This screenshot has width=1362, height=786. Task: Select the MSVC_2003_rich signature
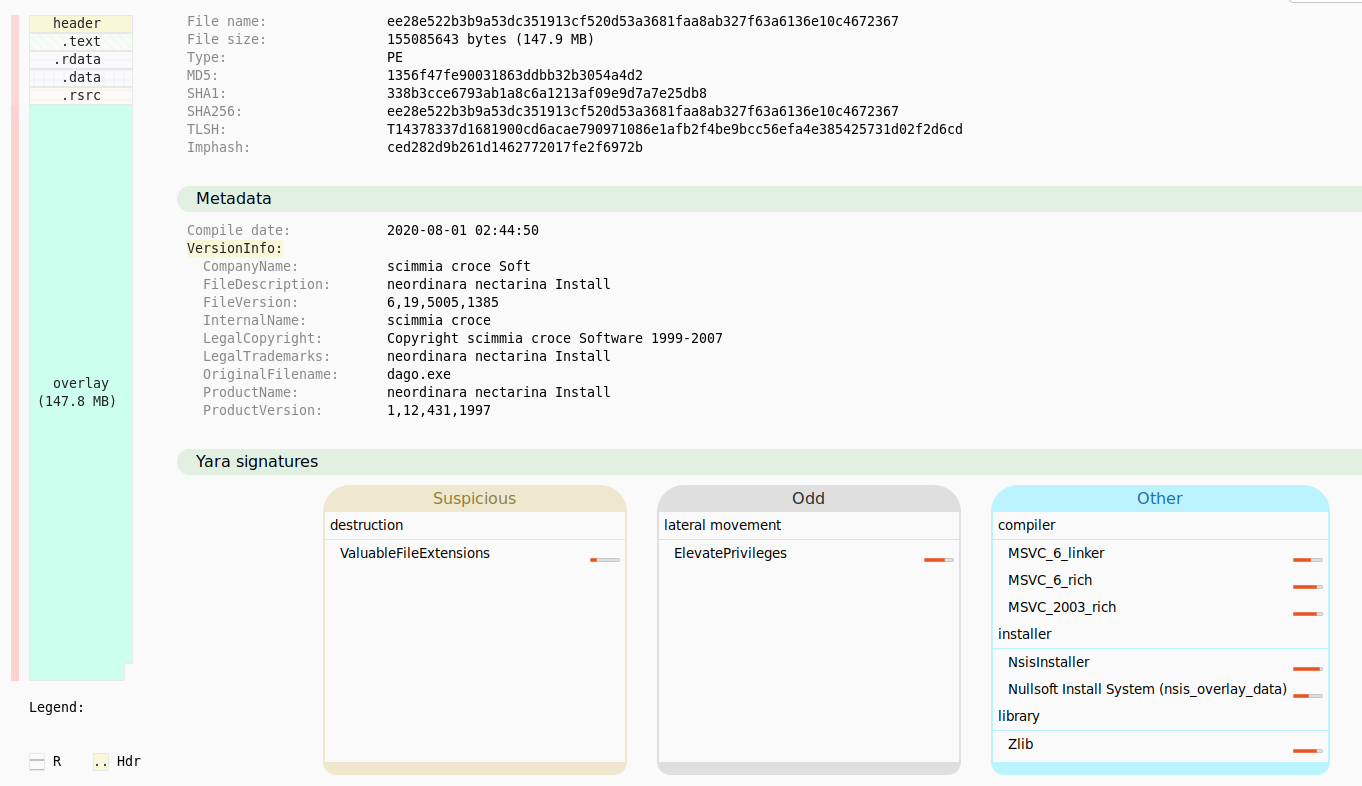click(1063, 607)
